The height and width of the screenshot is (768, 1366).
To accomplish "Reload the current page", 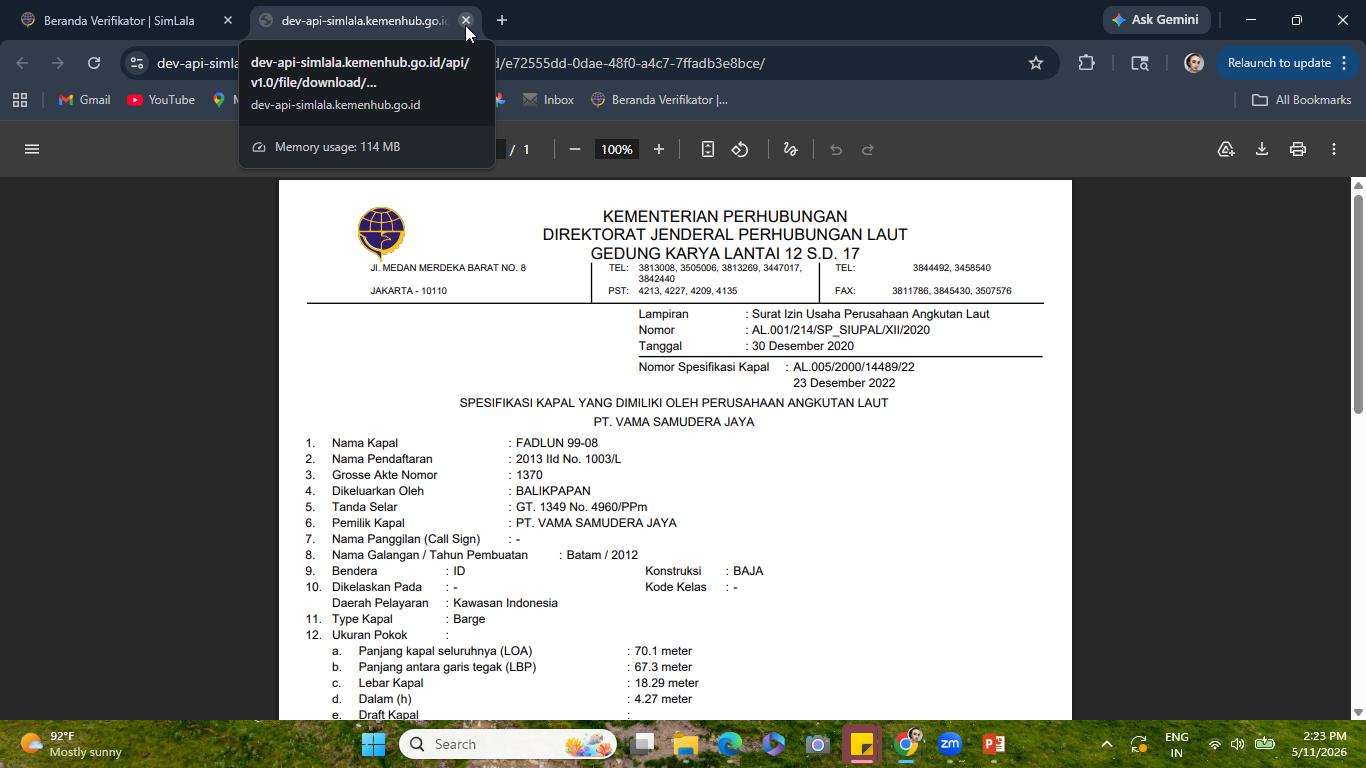I will click(94, 63).
